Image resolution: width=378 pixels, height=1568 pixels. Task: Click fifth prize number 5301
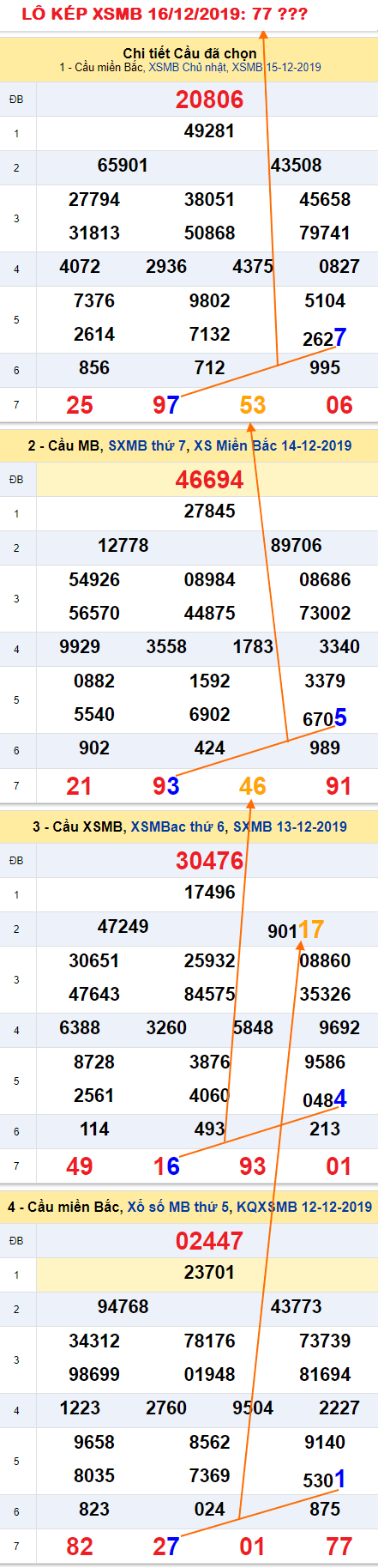point(325,1479)
